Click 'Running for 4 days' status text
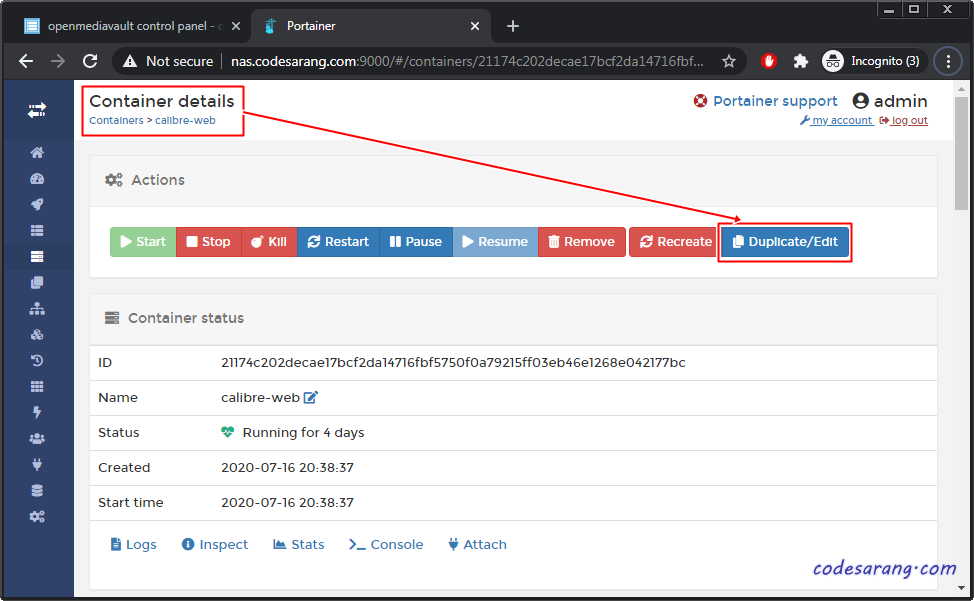 click(x=303, y=433)
